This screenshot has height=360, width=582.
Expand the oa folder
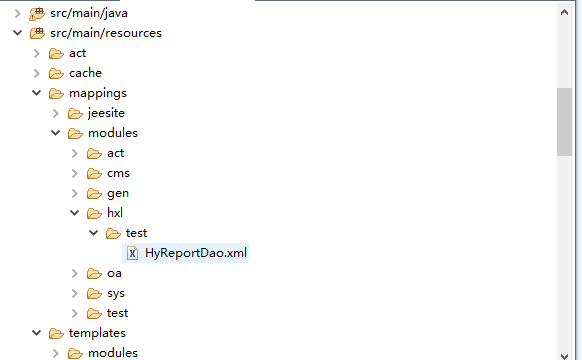coord(75,274)
